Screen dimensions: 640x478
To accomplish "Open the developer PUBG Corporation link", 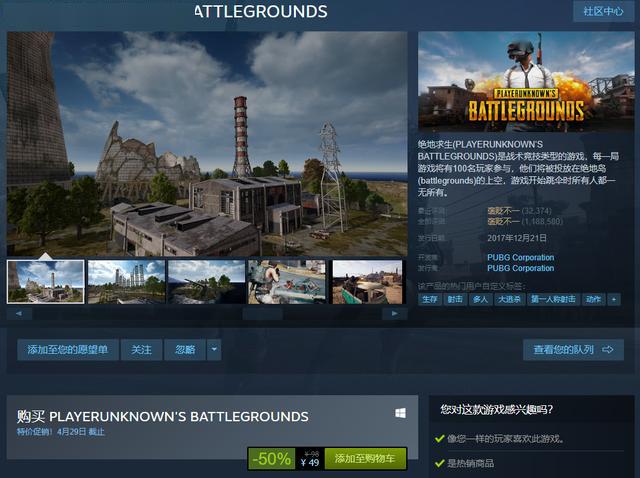I will pyautogui.click(x=520, y=258).
